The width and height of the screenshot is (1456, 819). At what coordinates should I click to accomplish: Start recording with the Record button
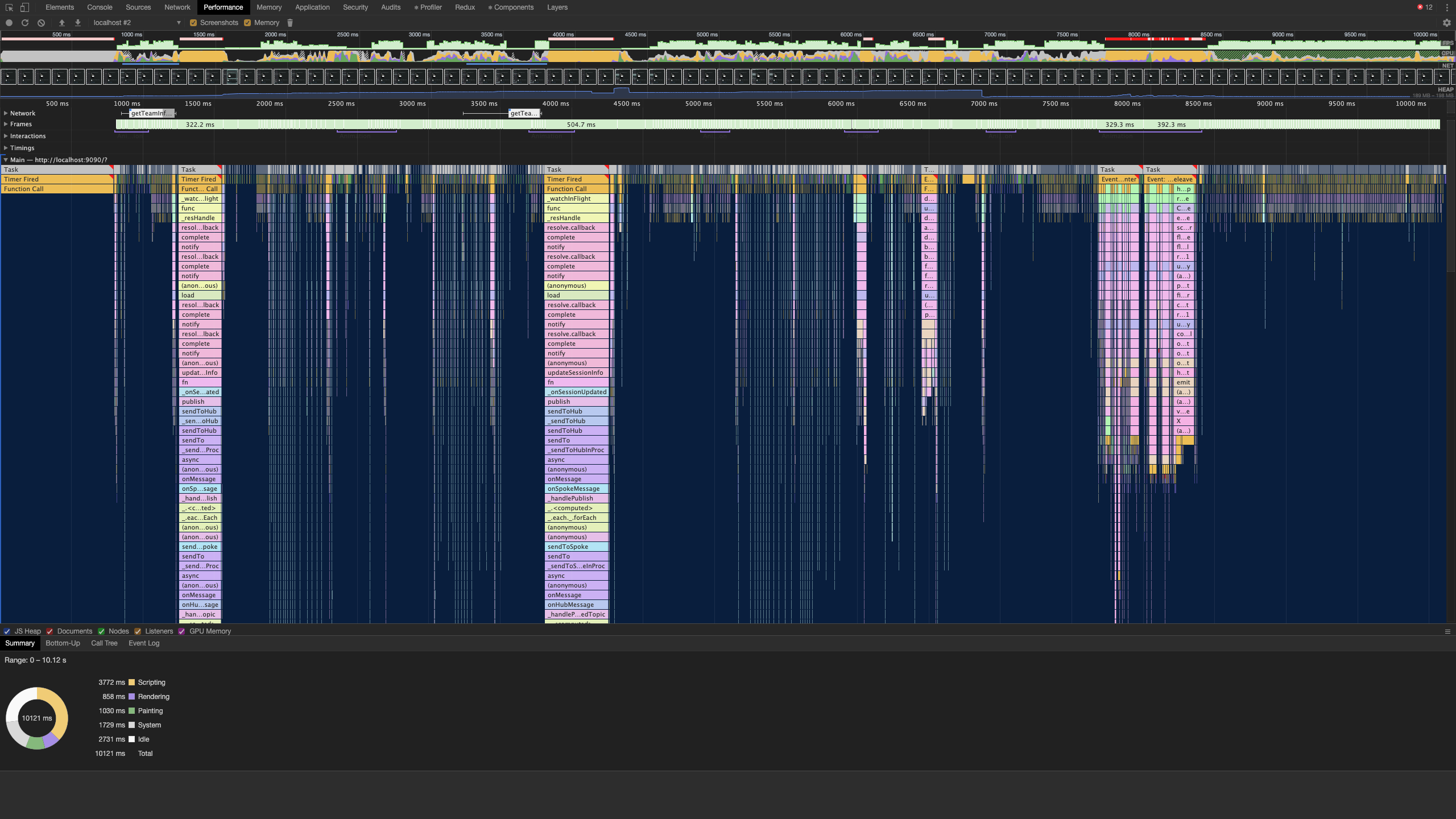coord(9,23)
